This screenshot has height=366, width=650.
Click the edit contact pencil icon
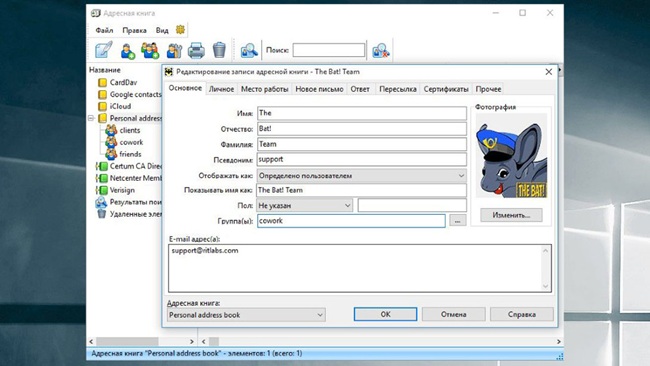[x=103, y=50]
